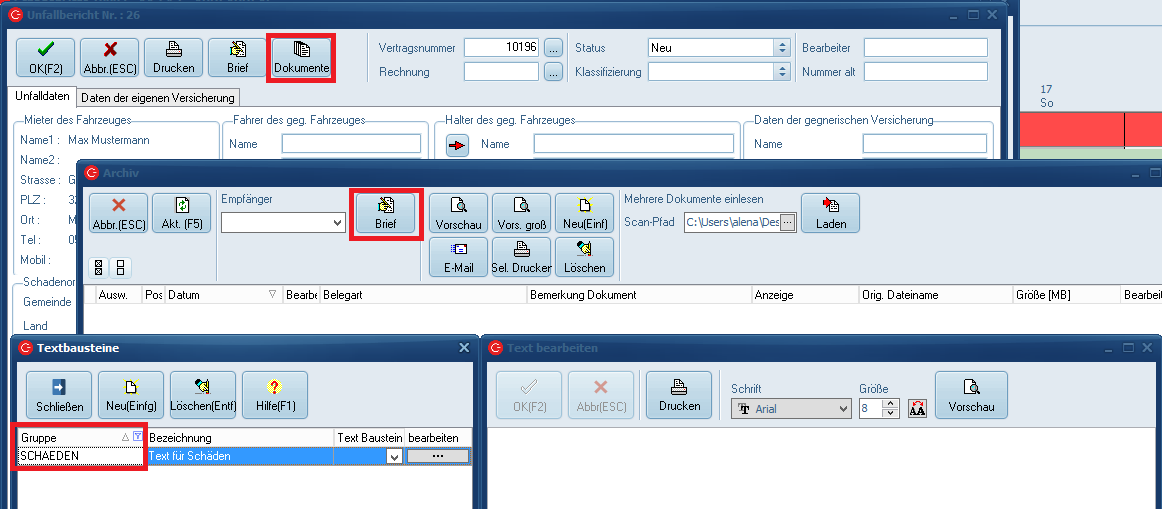
Task: Click Akt. (F5) refresh button
Action: (181, 214)
